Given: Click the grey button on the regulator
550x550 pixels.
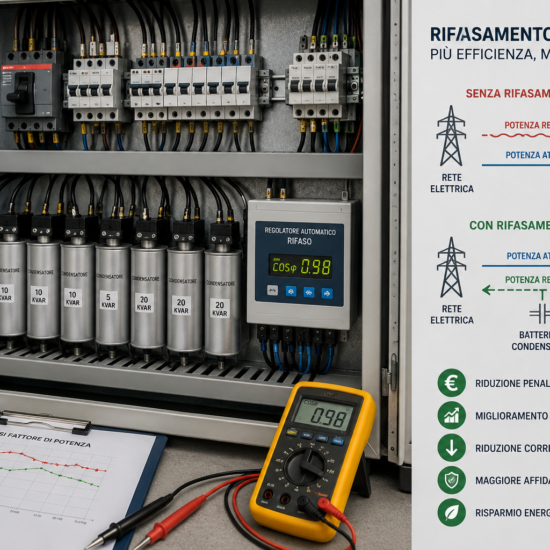Looking at the screenshot, I should [273, 290].
